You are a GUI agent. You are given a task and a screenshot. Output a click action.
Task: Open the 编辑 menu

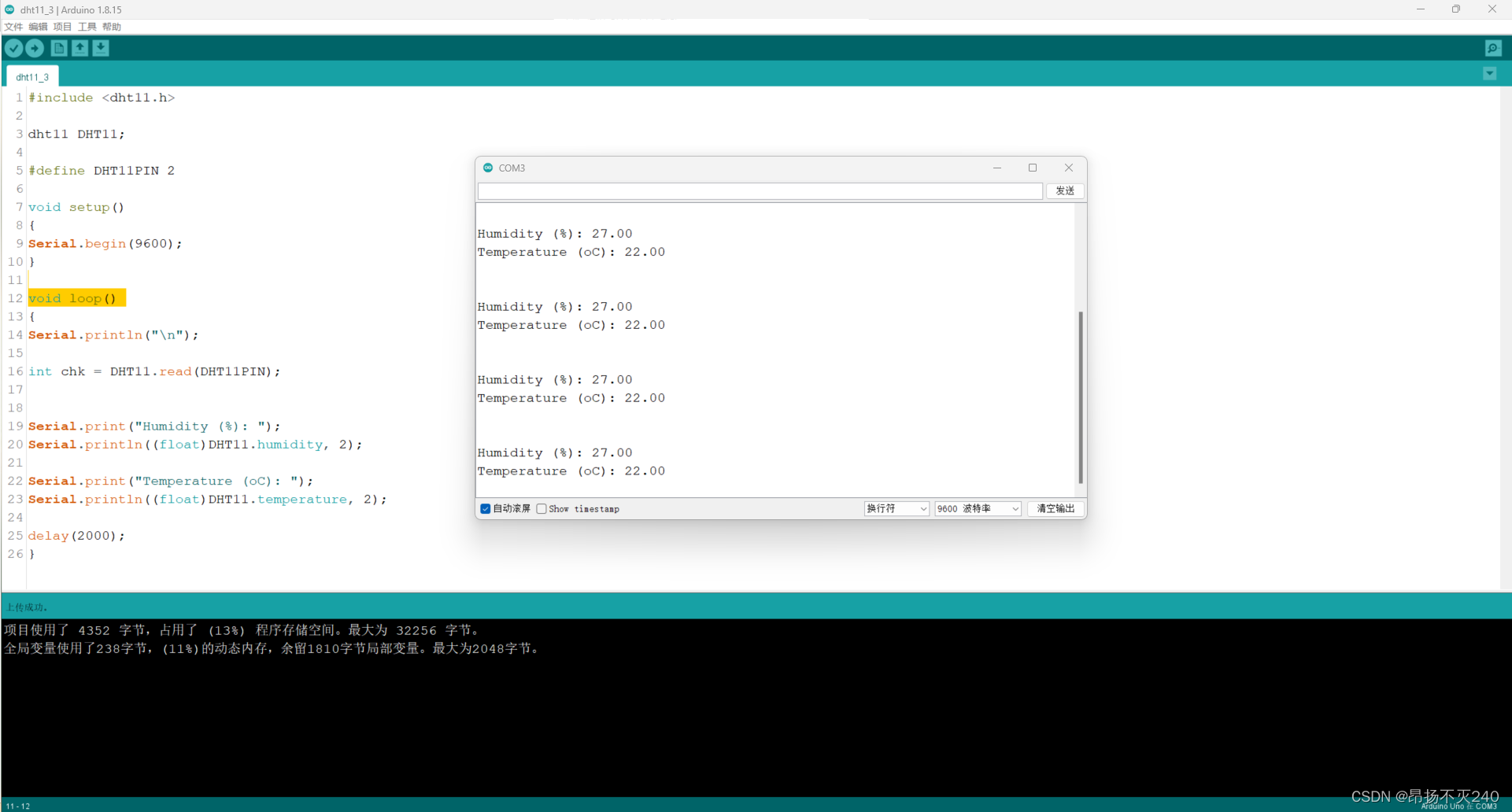(38, 26)
